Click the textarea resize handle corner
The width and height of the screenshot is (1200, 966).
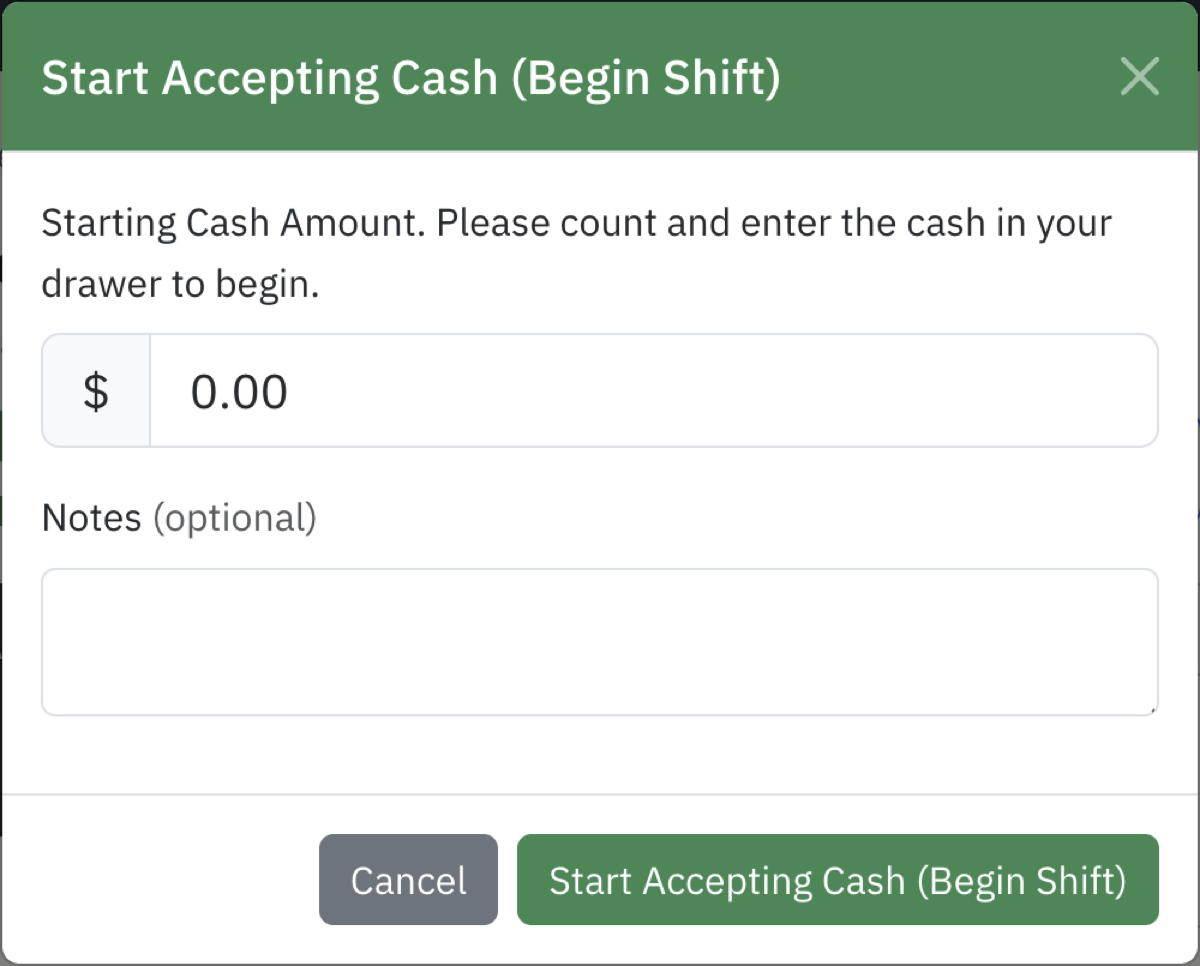[x=1152, y=710]
